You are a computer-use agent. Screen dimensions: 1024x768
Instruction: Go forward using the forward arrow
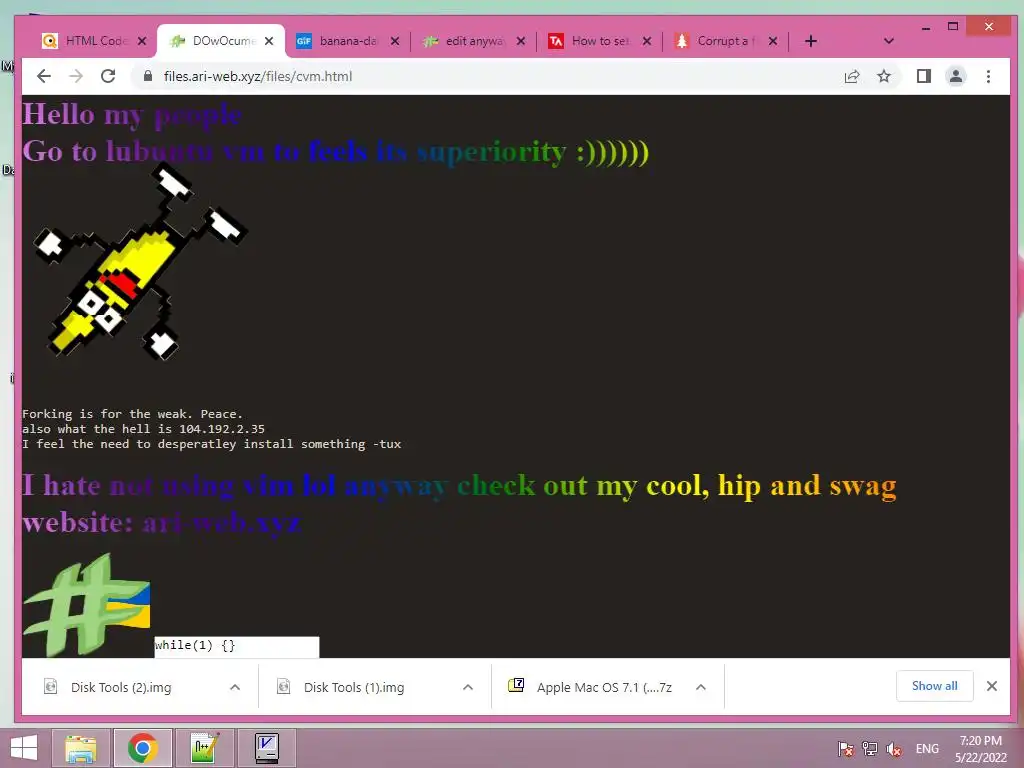(x=76, y=76)
